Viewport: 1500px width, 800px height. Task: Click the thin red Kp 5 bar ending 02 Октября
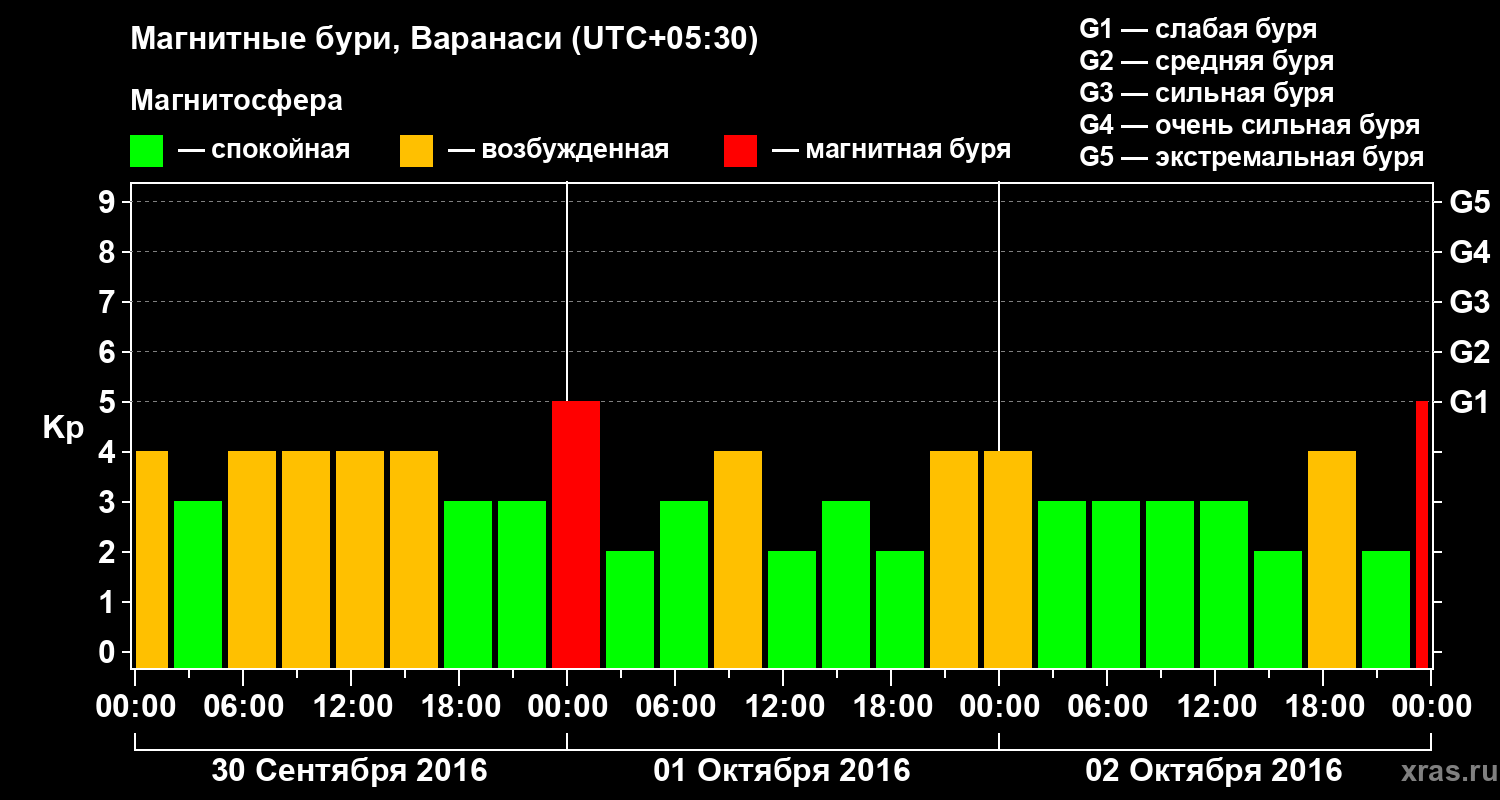[1422, 534]
